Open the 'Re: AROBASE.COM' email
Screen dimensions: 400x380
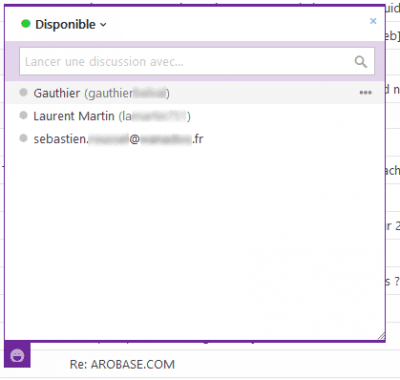[122, 364]
